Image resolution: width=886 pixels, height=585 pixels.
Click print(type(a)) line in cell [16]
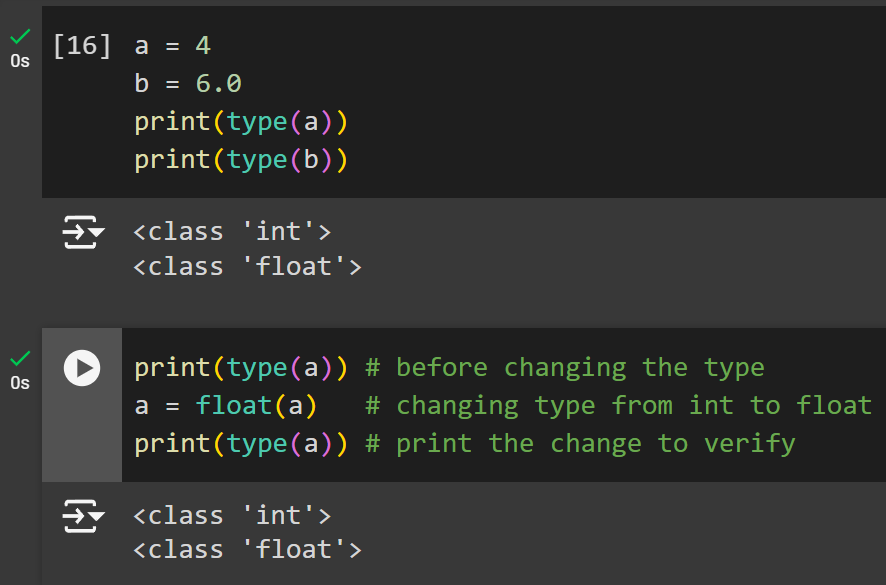point(241,122)
